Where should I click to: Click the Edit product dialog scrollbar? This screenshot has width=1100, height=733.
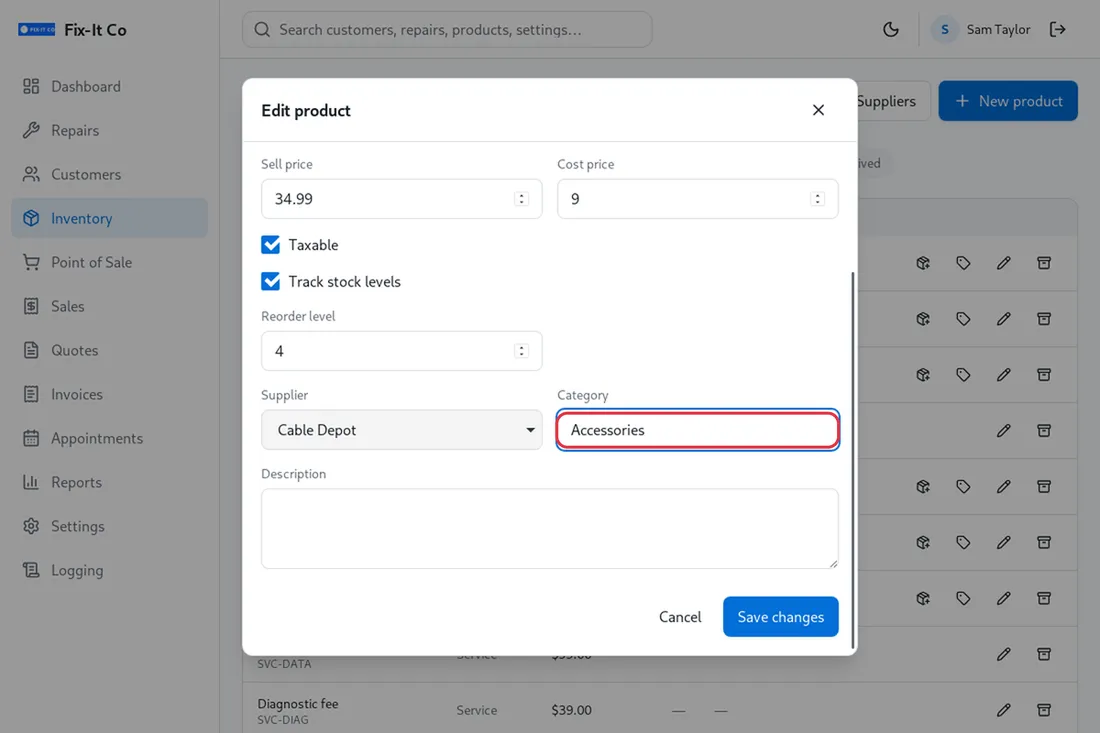tap(853, 459)
